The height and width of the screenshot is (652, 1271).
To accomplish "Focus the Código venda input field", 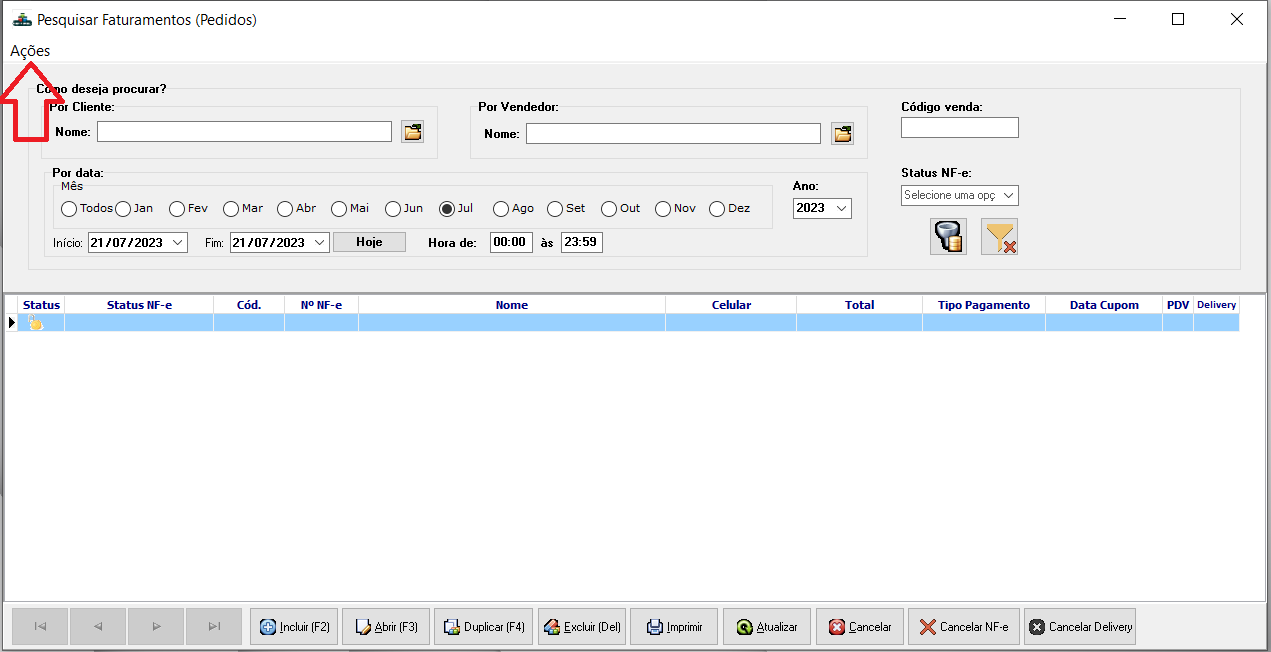I will [x=960, y=127].
